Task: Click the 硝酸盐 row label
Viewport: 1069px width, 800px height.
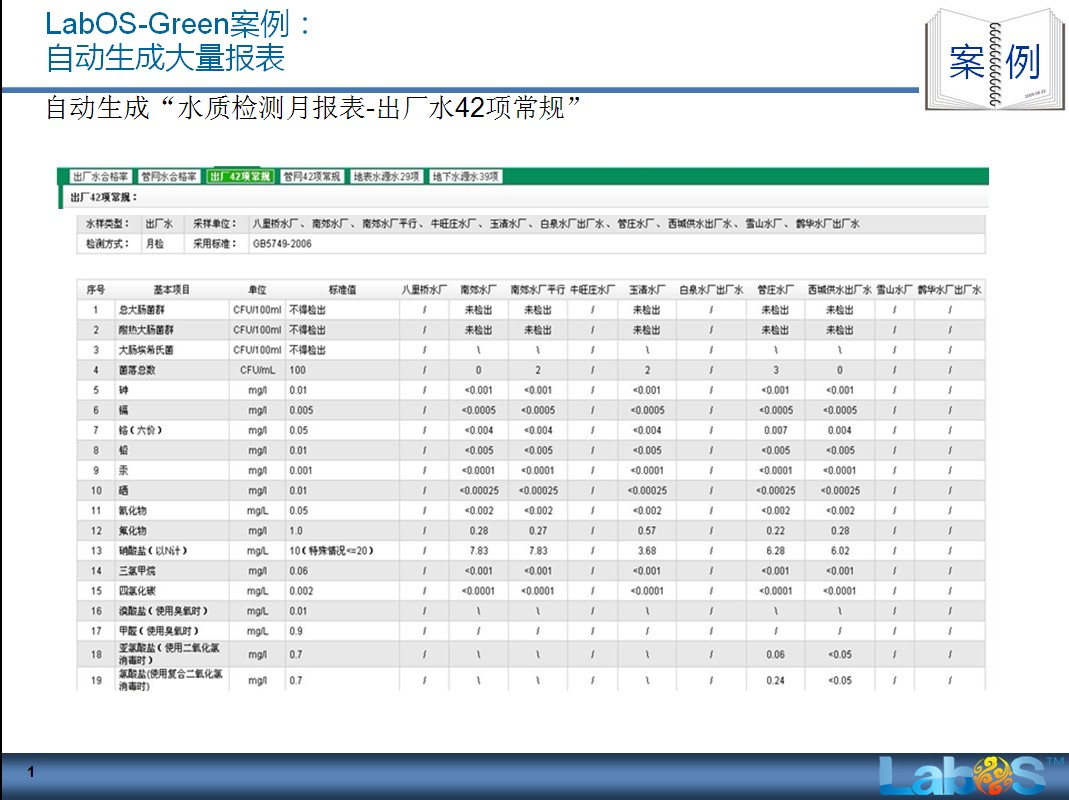Action: coord(153,551)
